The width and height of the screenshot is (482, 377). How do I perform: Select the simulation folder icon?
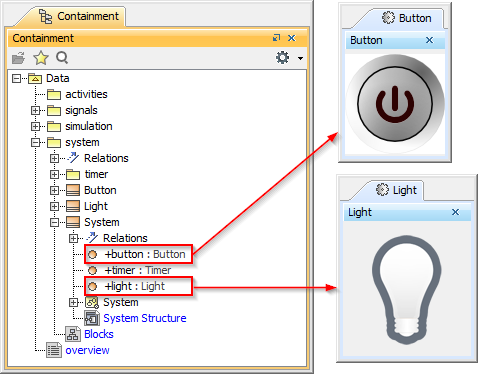(x=54, y=126)
